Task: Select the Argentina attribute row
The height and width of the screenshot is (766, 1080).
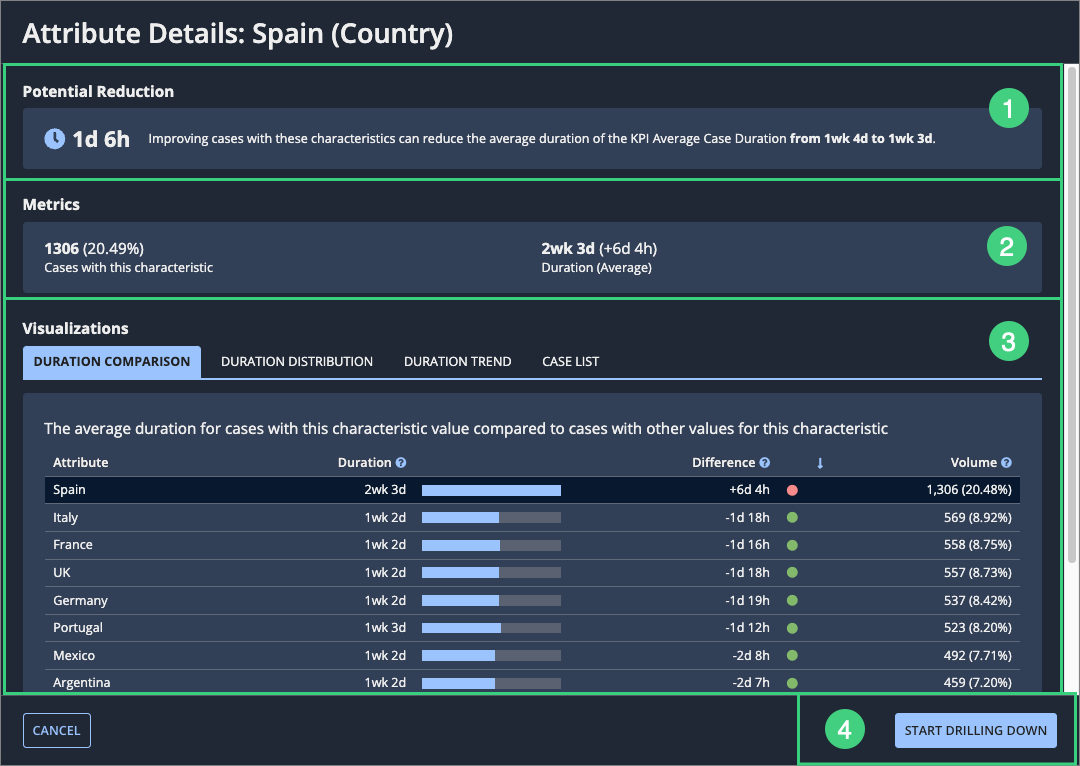Action: [x=532, y=682]
